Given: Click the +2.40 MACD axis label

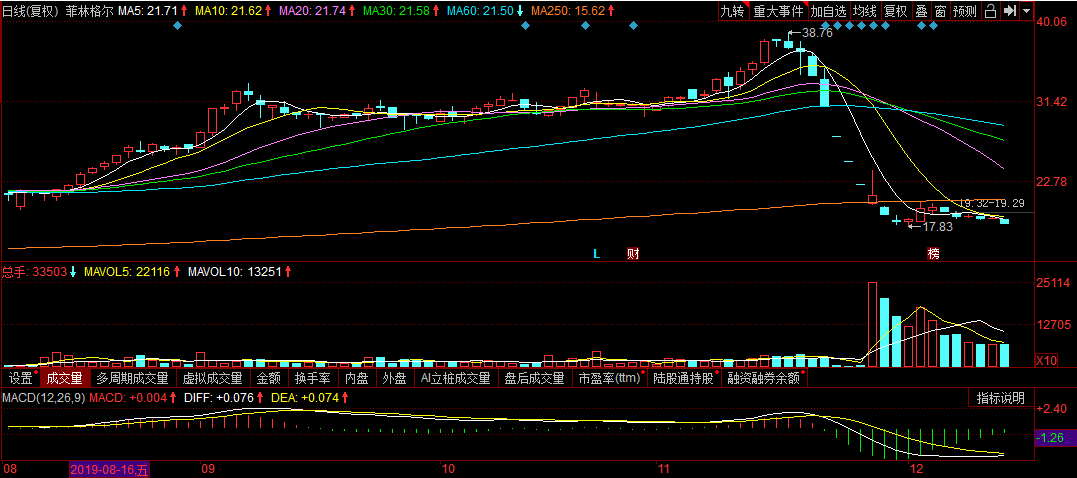Looking at the screenshot, I should (x=1050, y=408).
